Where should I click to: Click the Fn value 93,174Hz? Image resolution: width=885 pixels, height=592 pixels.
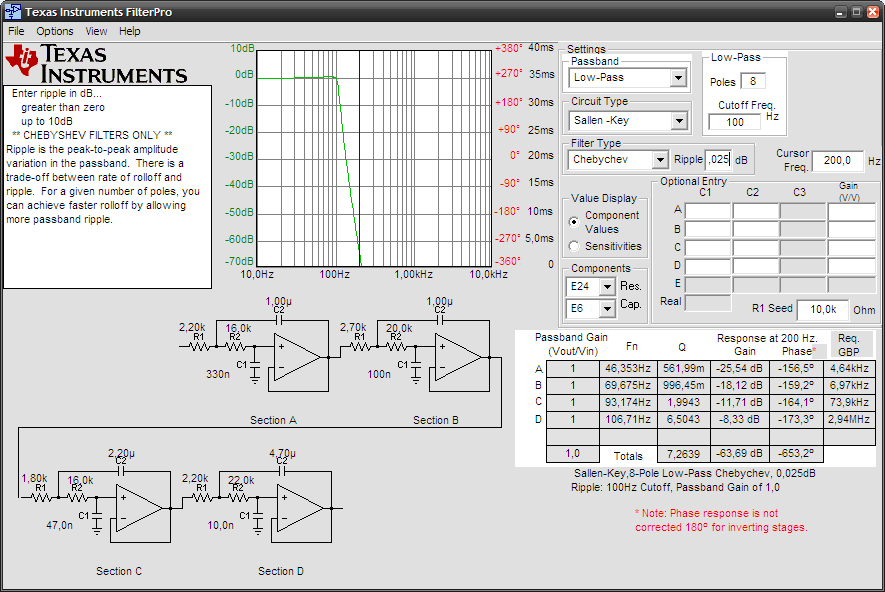pos(628,402)
